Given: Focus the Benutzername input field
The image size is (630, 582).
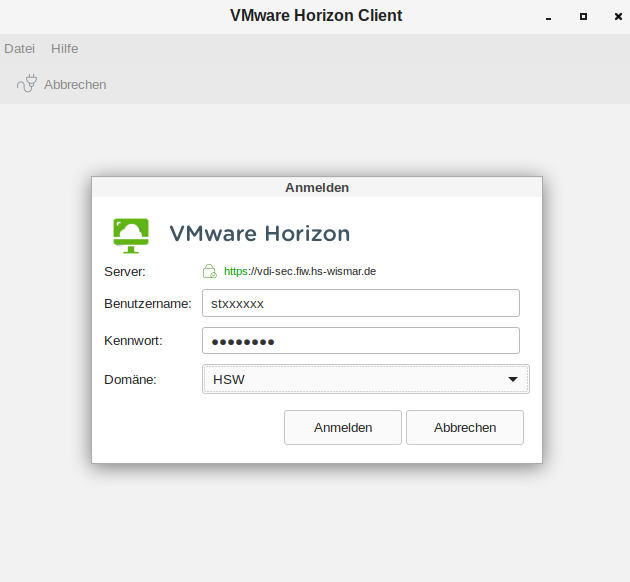Looking at the screenshot, I should (361, 303).
